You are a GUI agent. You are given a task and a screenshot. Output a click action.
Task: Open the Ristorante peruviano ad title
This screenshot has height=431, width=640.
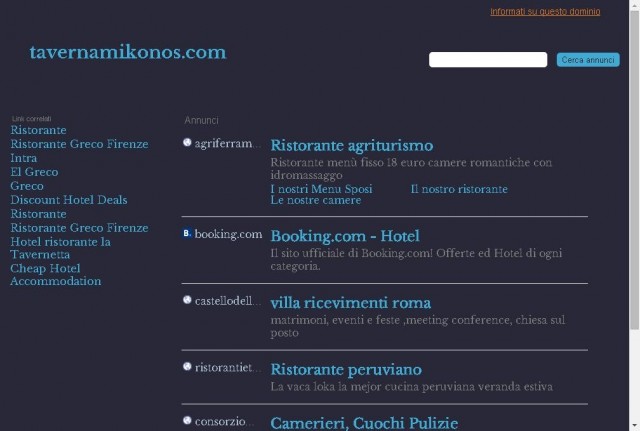(346, 369)
